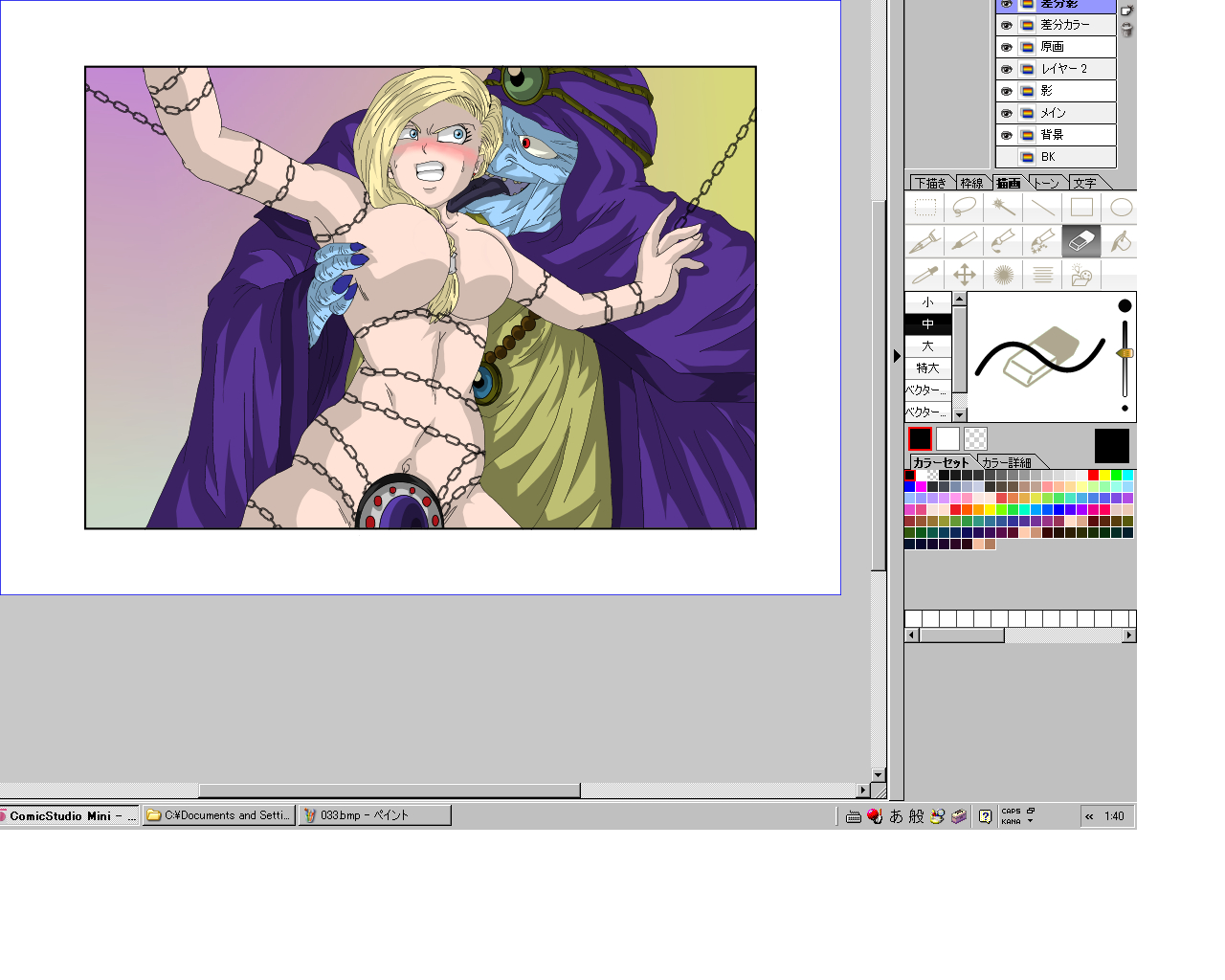Switch to the トーン tab
This screenshot has width=1225, height=980.
1047,183
